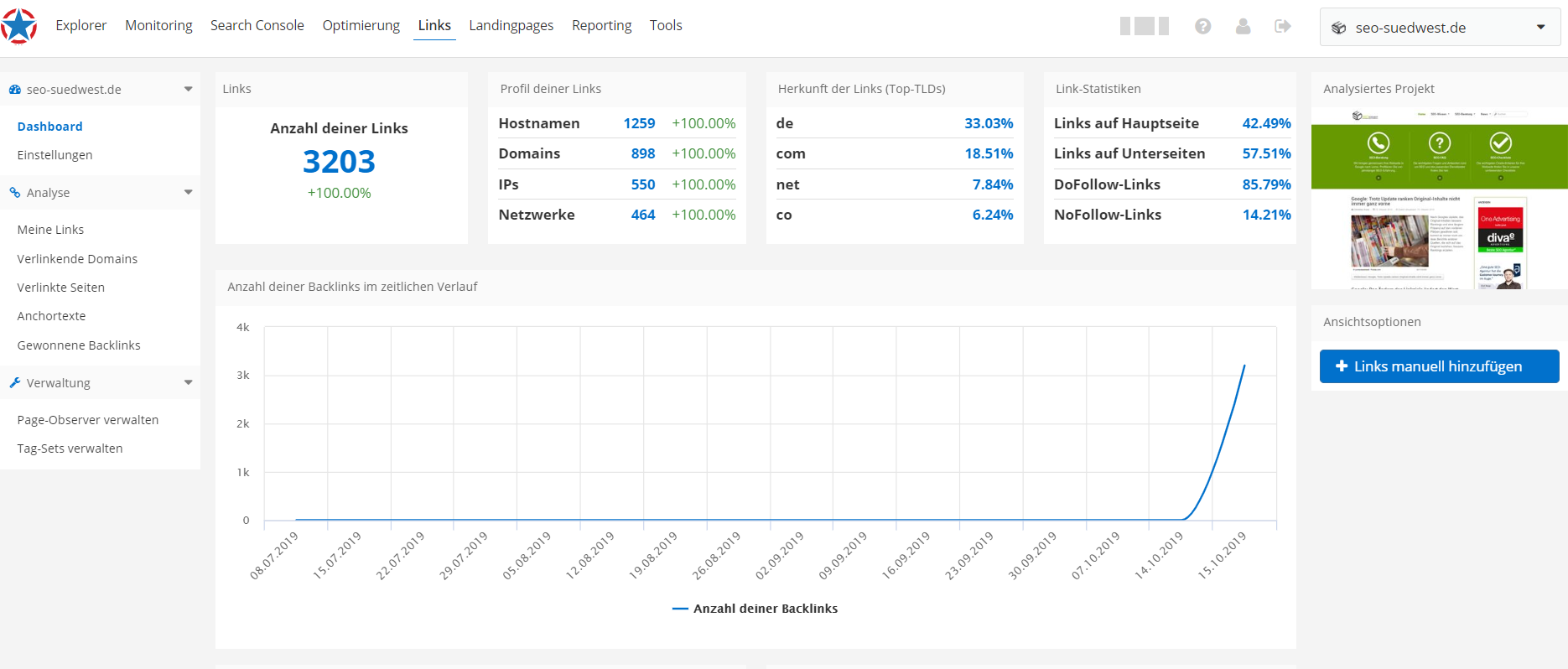The height and width of the screenshot is (669, 1568).
Task: Click 'Links manuell hinzufügen' button
Action: [x=1439, y=366]
